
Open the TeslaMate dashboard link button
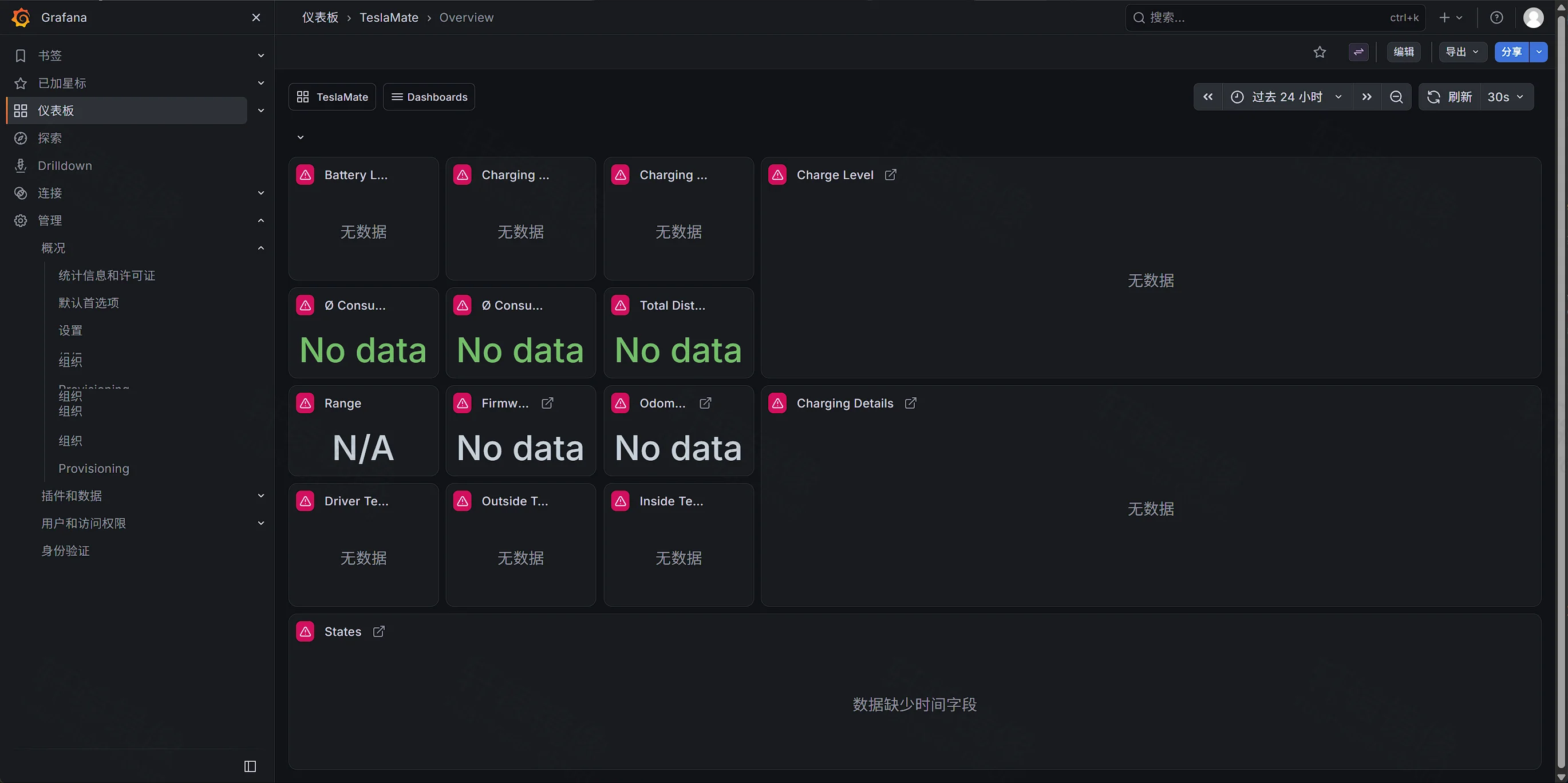tap(333, 97)
